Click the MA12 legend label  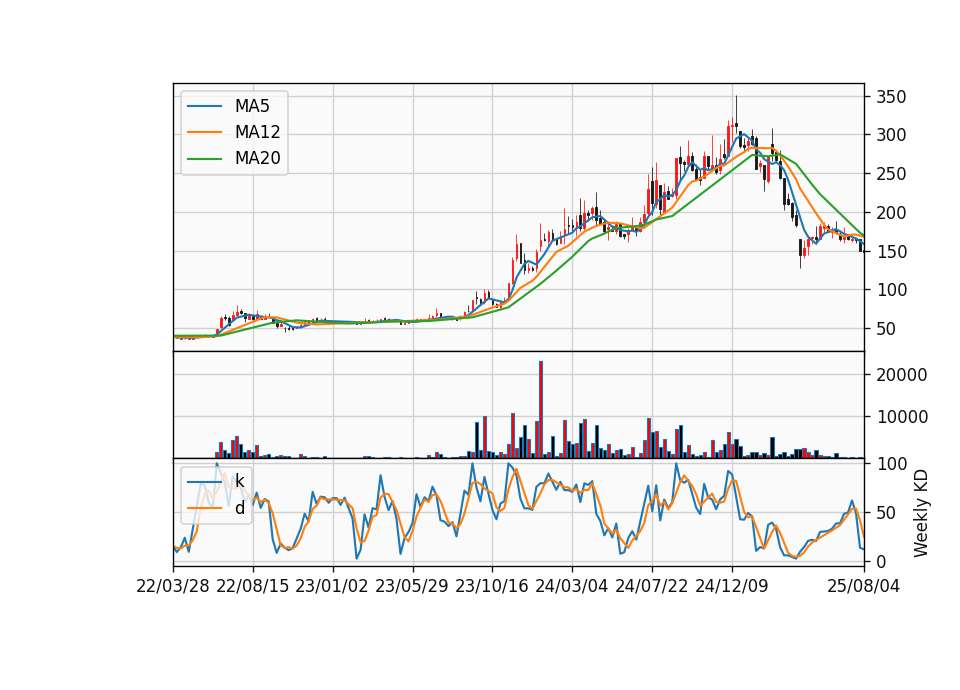[x=257, y=132]
